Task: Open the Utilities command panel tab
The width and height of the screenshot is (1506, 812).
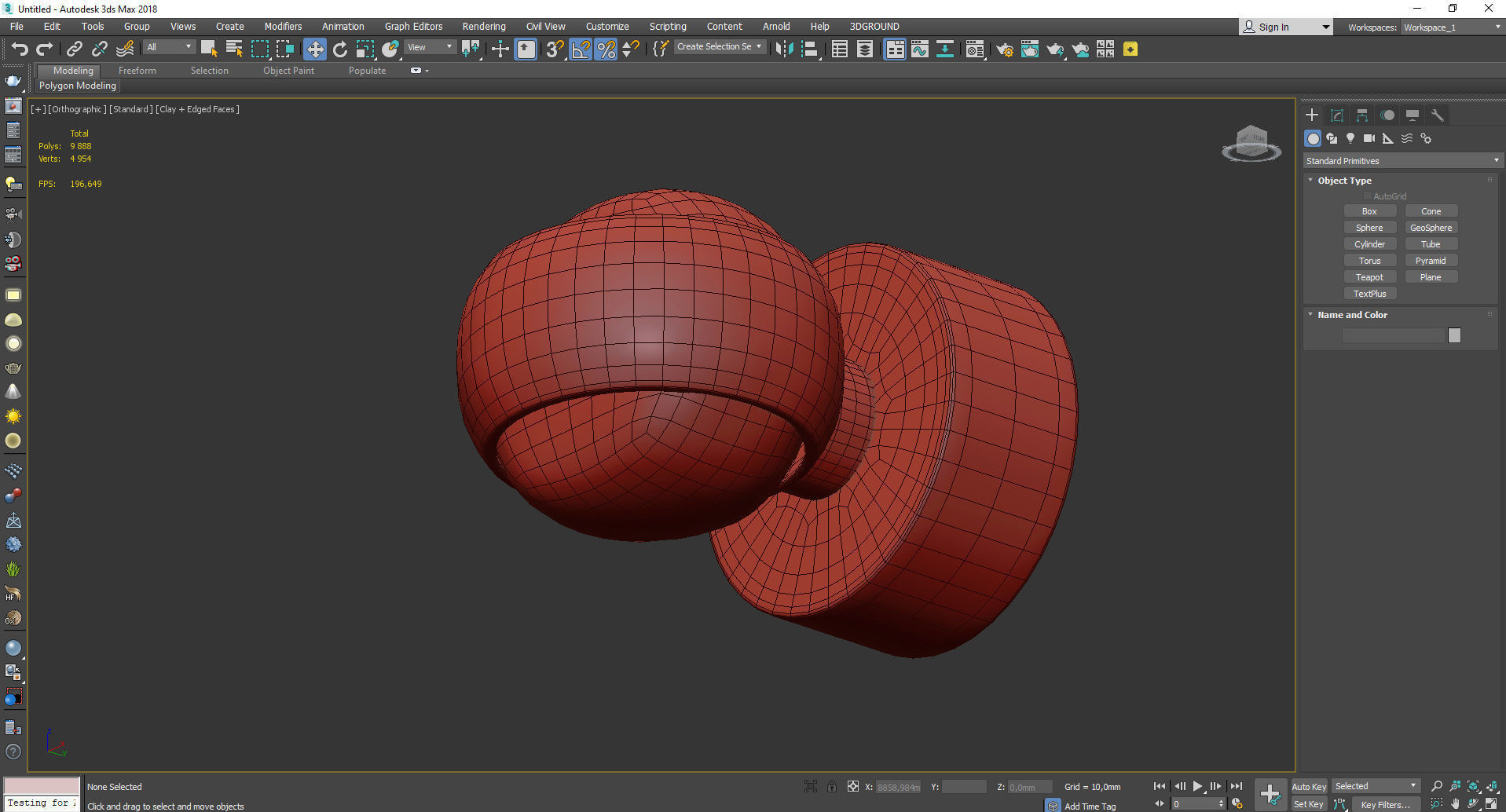Action: 1438,115
